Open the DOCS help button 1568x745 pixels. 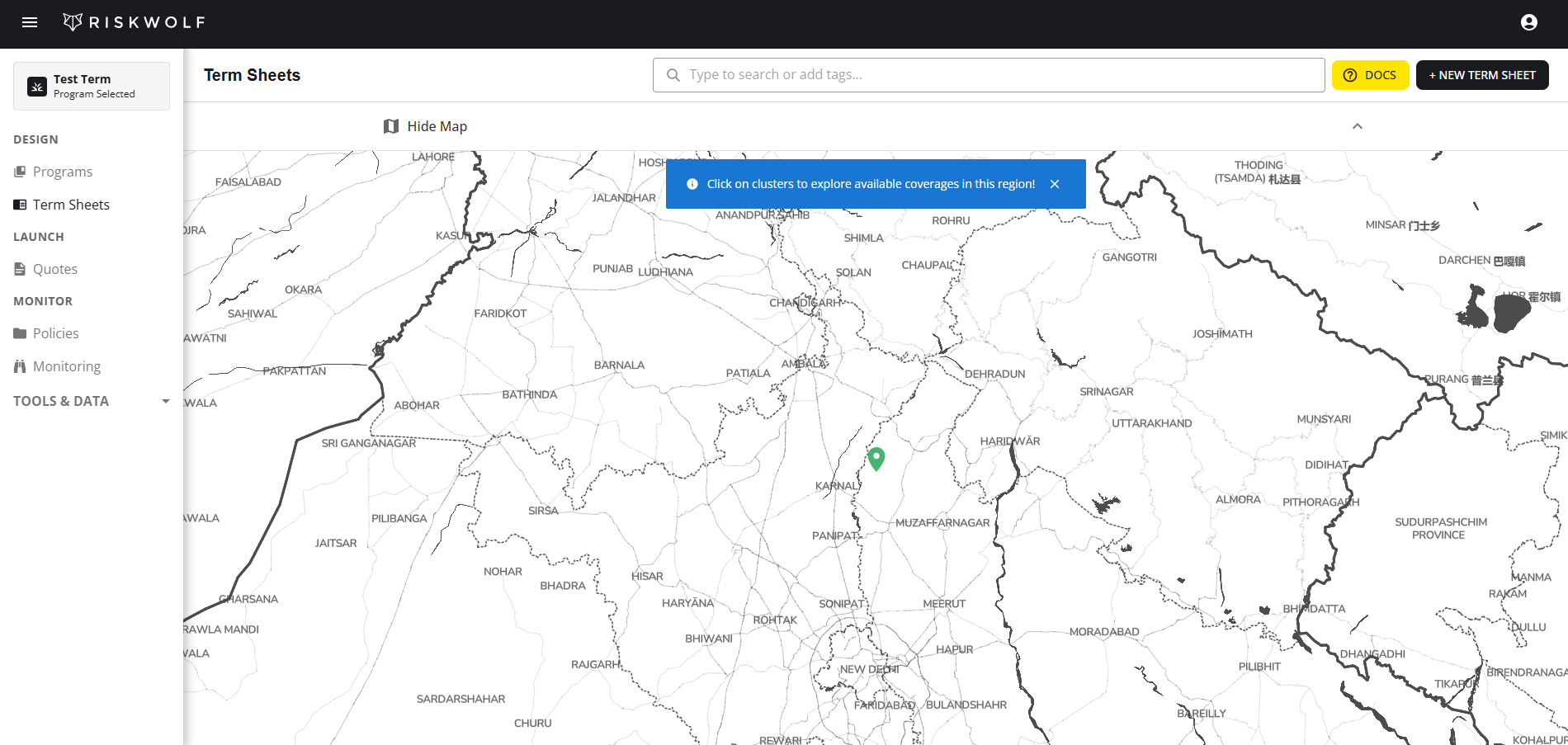click(x=1370, y=74)
